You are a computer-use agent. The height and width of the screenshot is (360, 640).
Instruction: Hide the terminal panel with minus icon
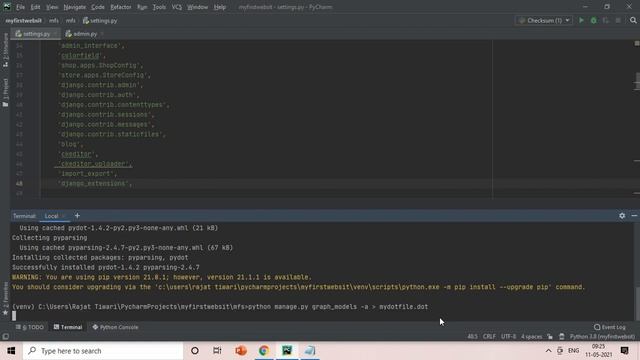[634, 216]
